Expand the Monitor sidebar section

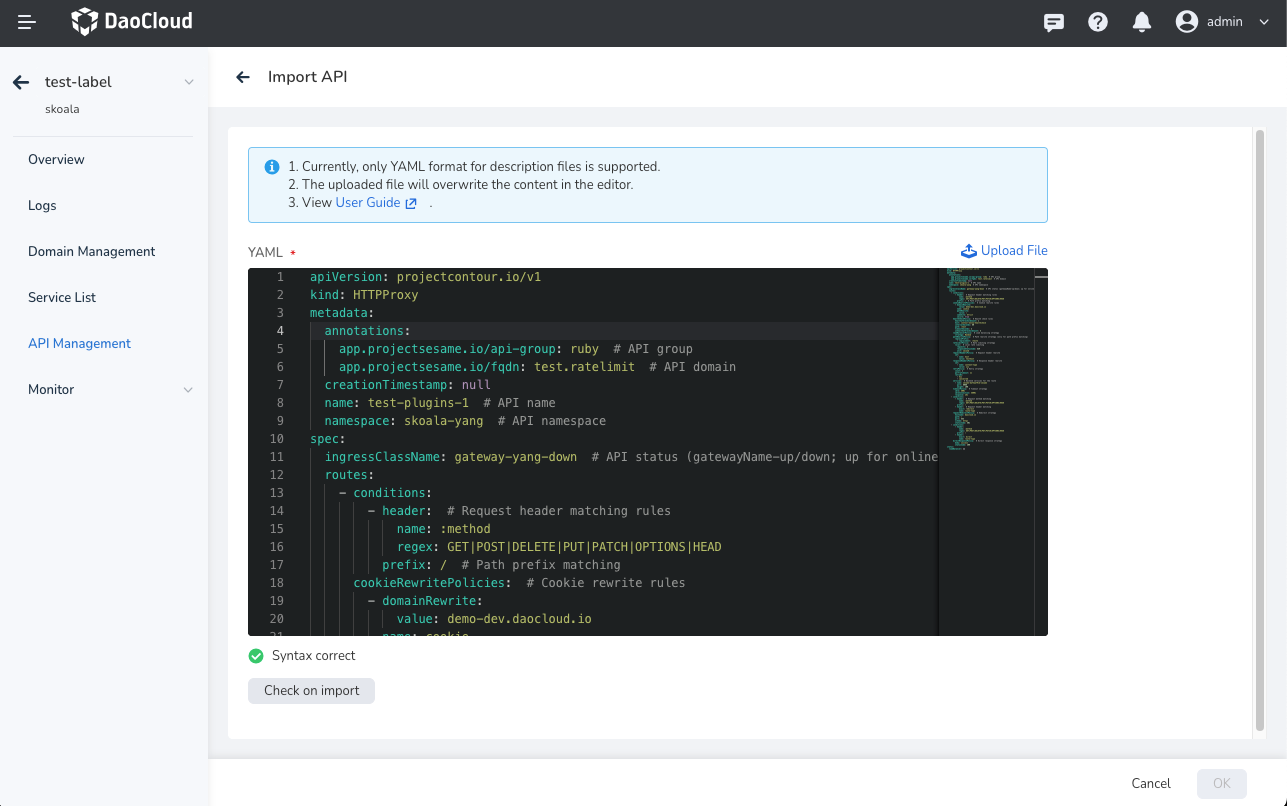(x=188, y=389)
